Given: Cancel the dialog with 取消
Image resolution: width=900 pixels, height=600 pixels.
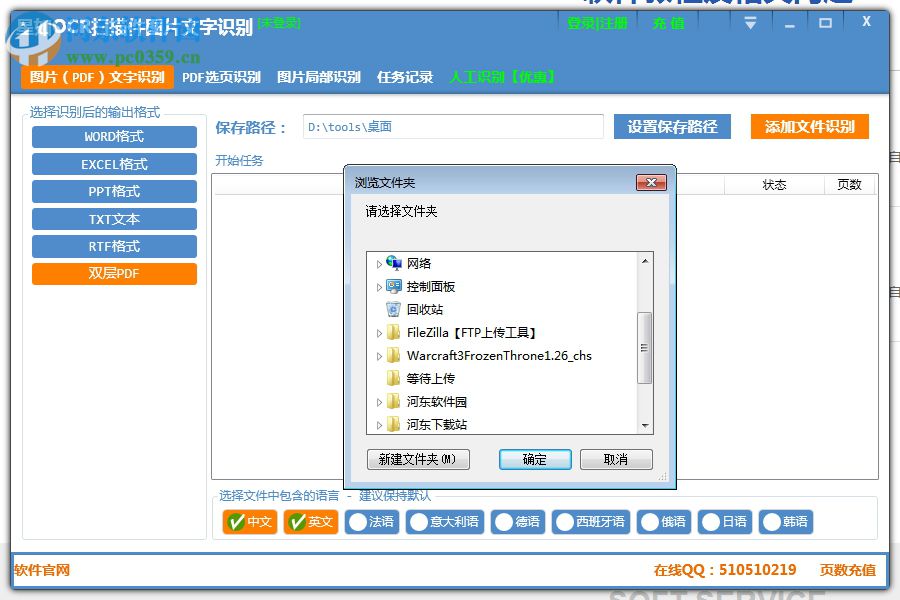Looking at the screenshot, I should (616, 459).
